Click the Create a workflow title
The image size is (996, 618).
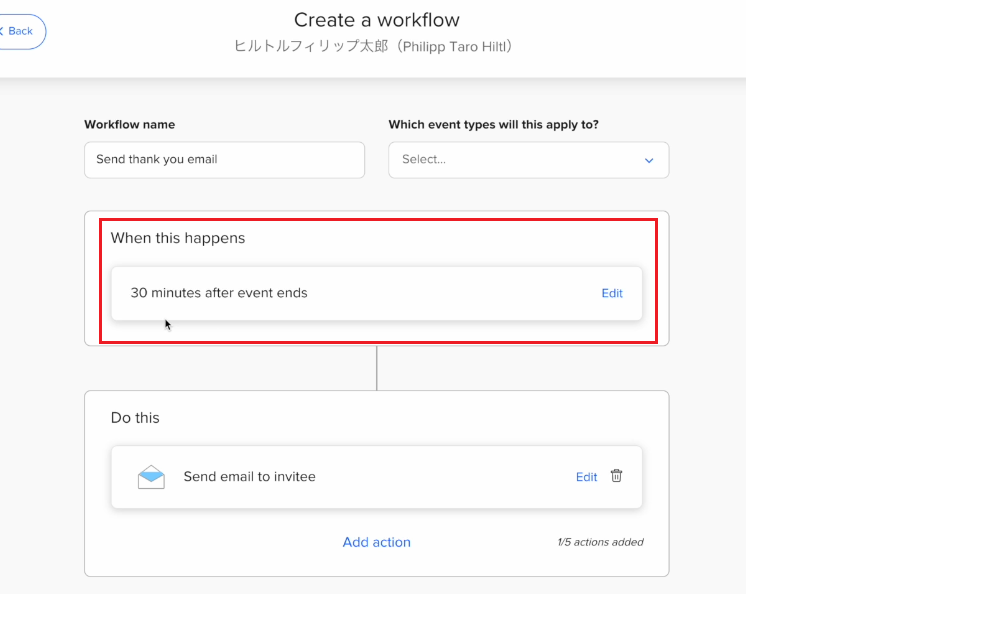coord(377,20)
